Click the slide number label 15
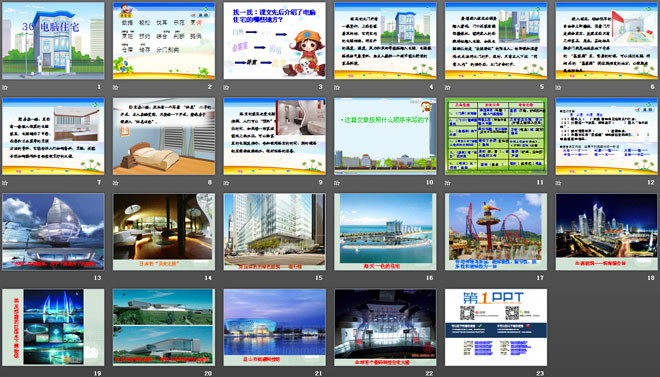 pos(319,278)
